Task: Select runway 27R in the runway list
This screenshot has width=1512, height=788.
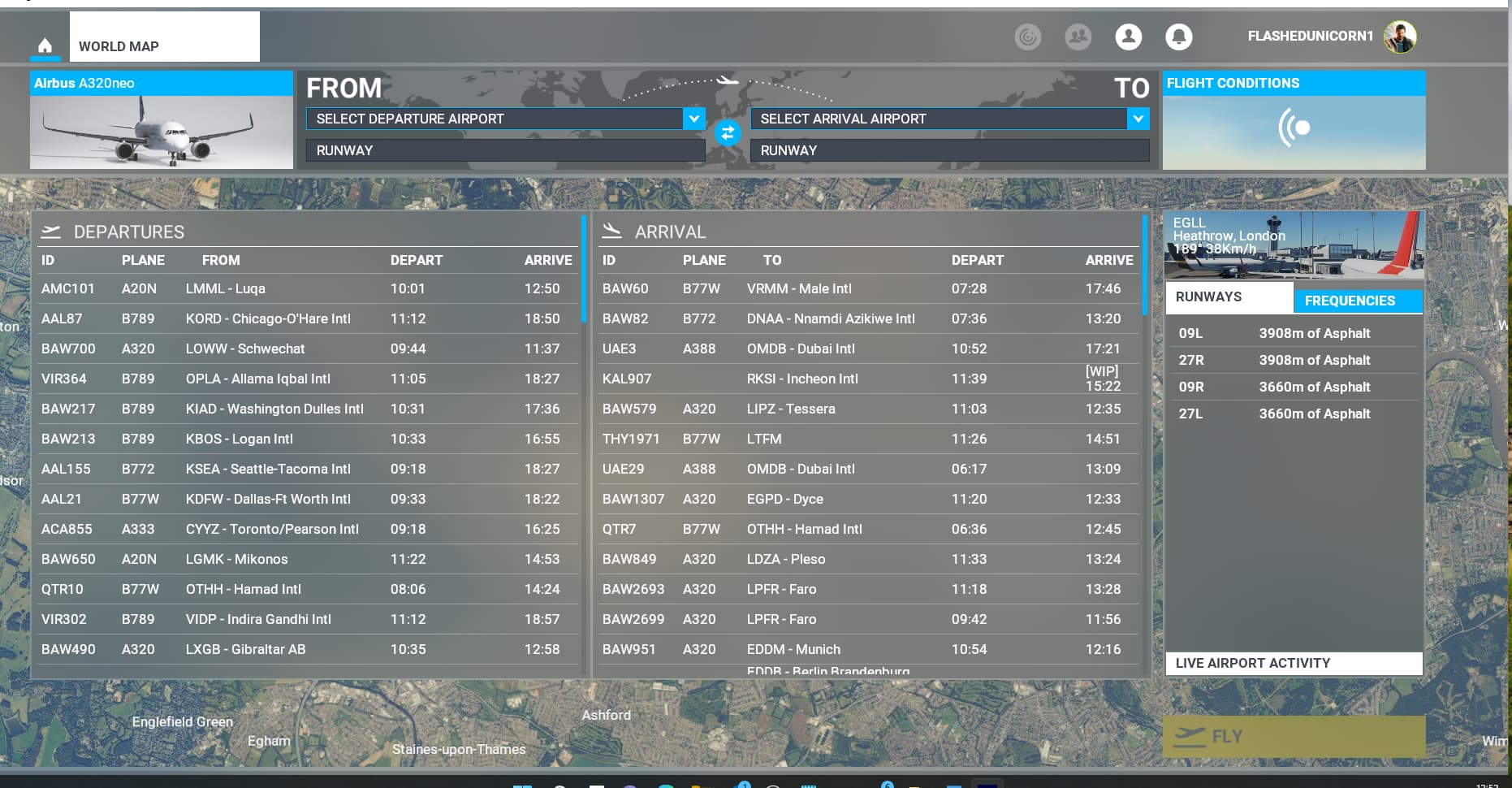Action: click(1293, 360)
